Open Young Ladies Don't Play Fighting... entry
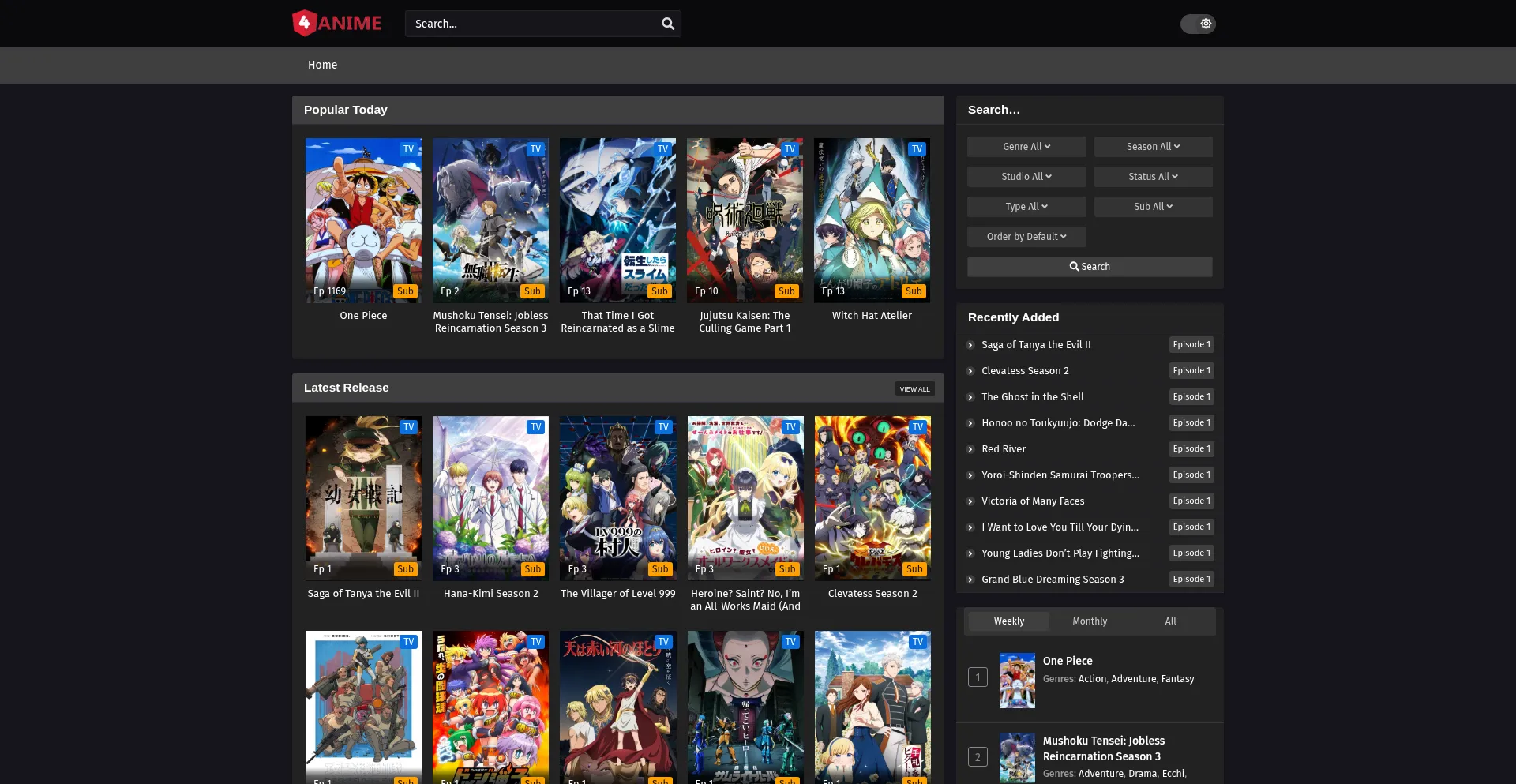 pos(1060,553)
